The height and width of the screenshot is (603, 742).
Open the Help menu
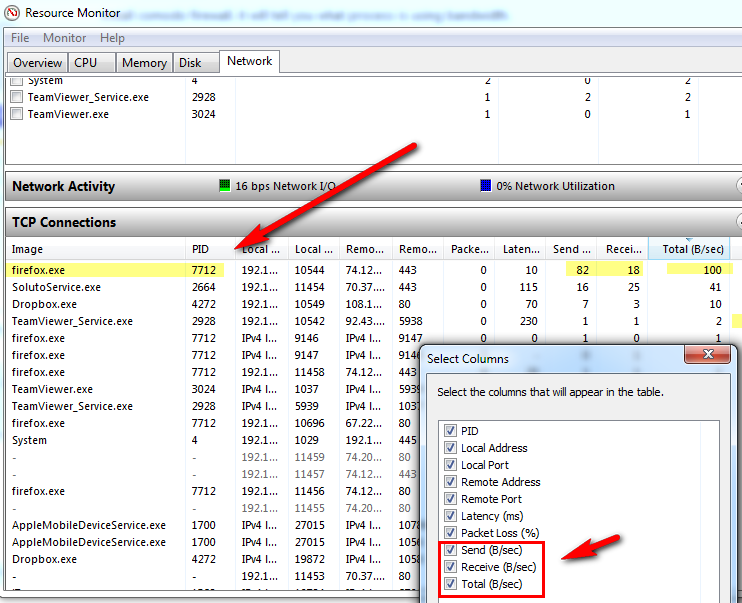[112, 38]
